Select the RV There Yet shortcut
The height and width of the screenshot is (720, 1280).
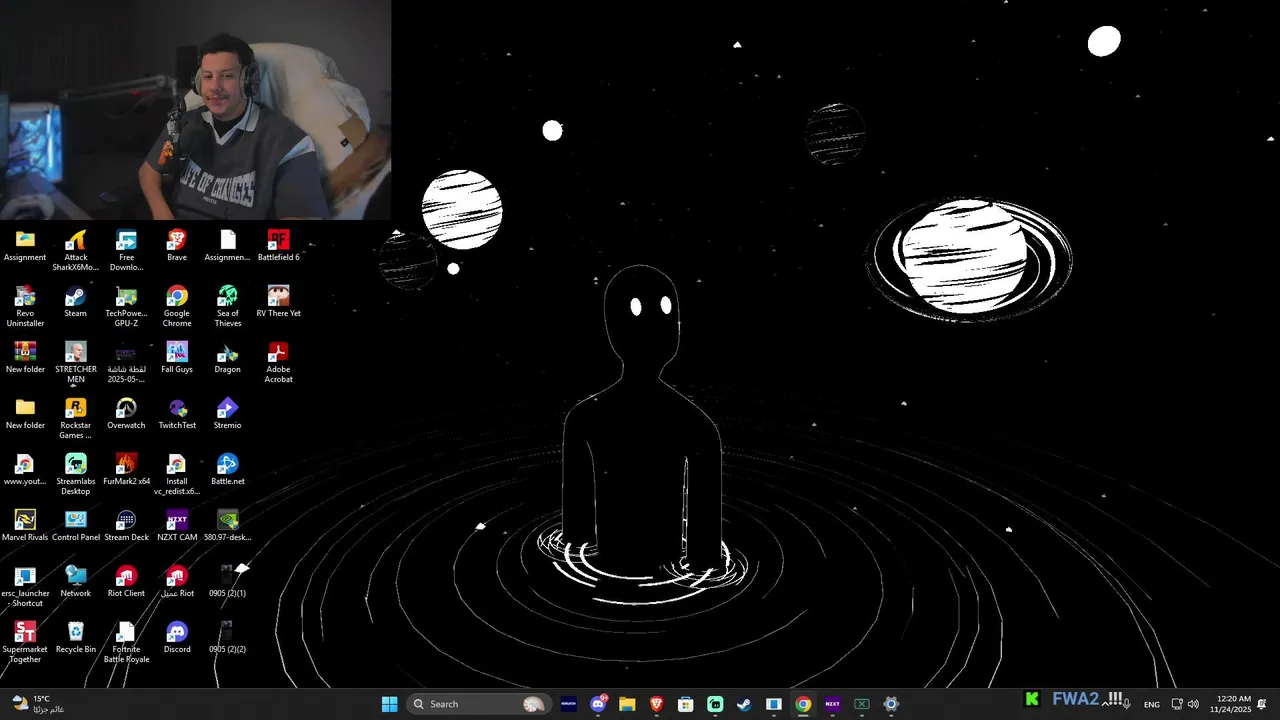tap(278, 302)
